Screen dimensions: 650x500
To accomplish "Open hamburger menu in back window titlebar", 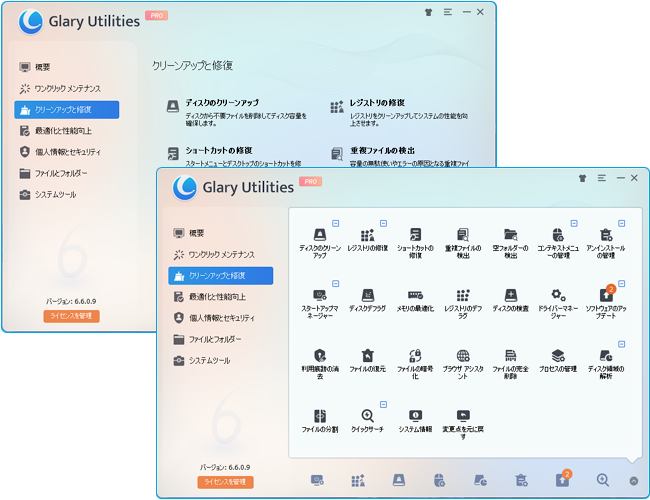I will pos(448,12).
